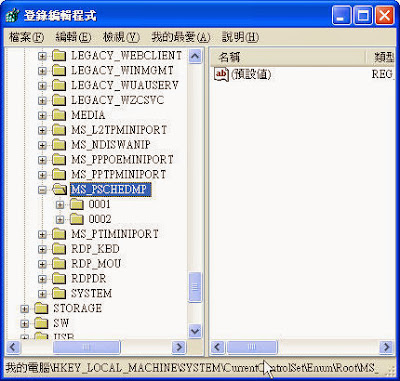Click the MEDIA folder icon
400x381 pixels.
(x=59, y=115)
